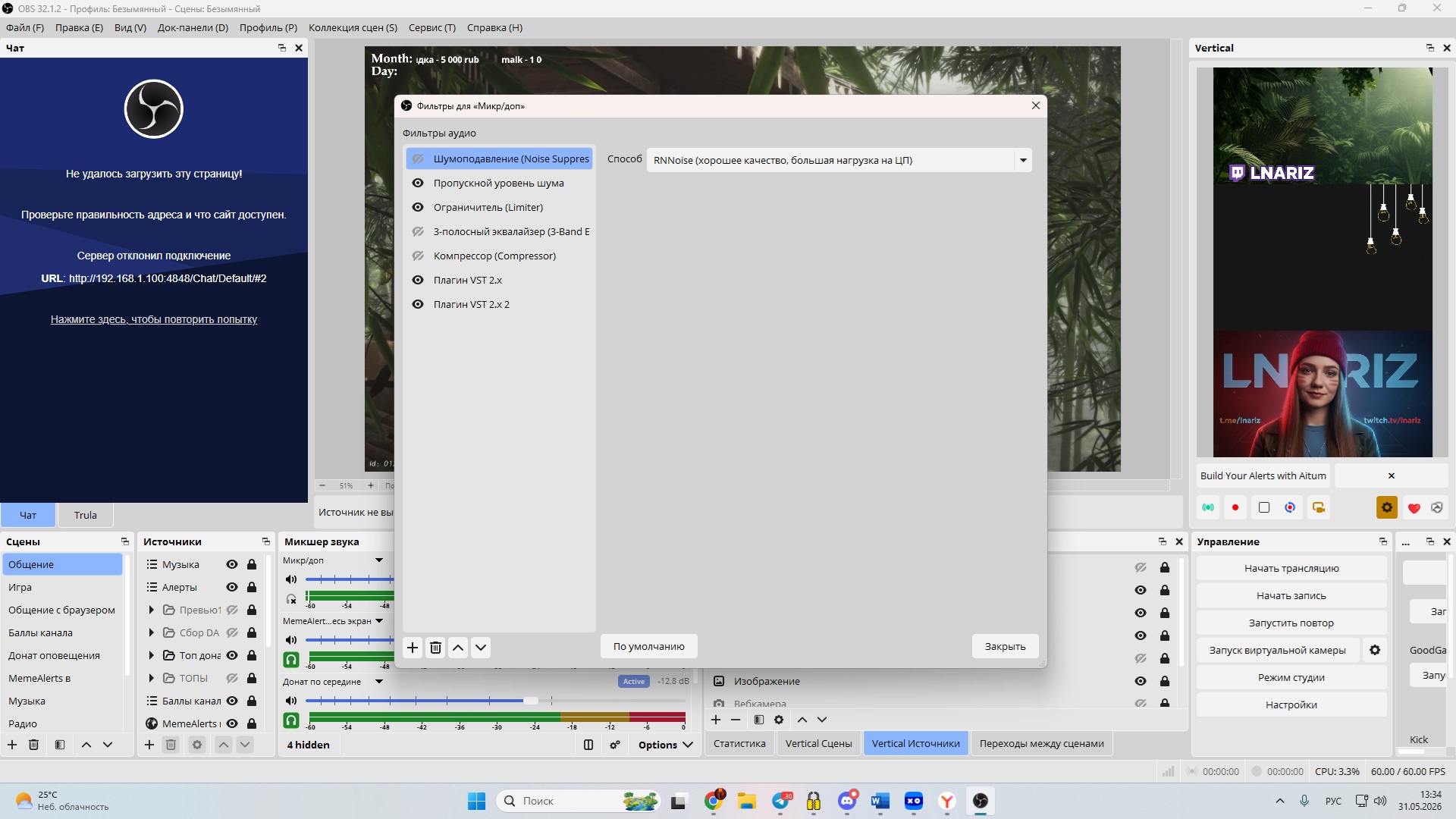Viewport: 1456px width, 819px height.
Task: Delete selected filter with trash icon in Filters dialog
Action: [x=435, y=648]
